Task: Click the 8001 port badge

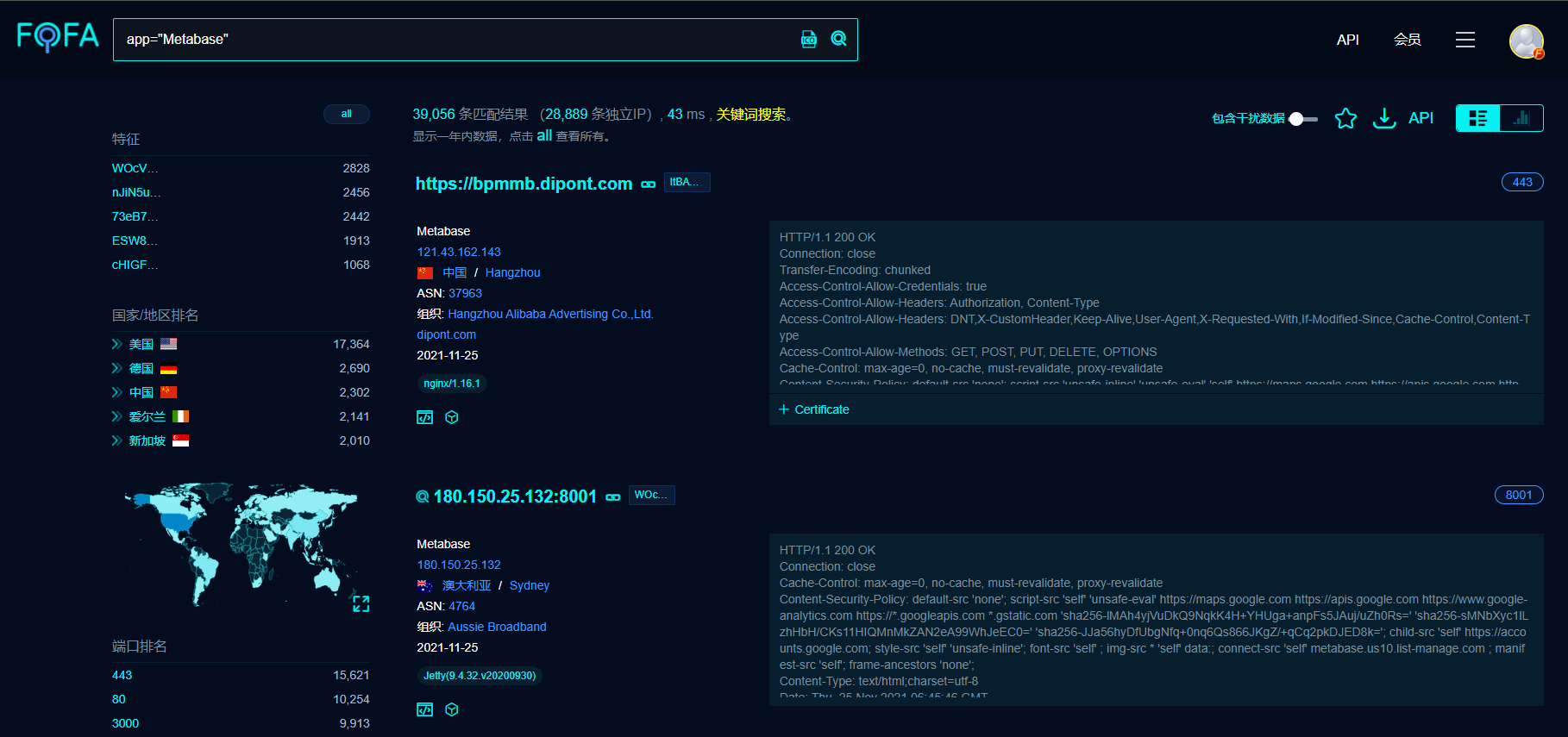Action: pos(1519,495)
